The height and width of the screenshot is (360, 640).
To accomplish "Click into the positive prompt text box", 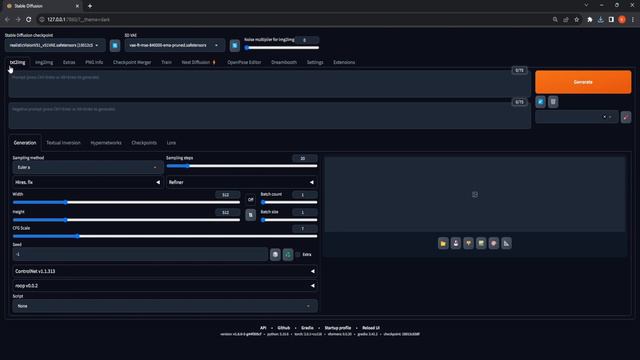I will tap(269, 84).
